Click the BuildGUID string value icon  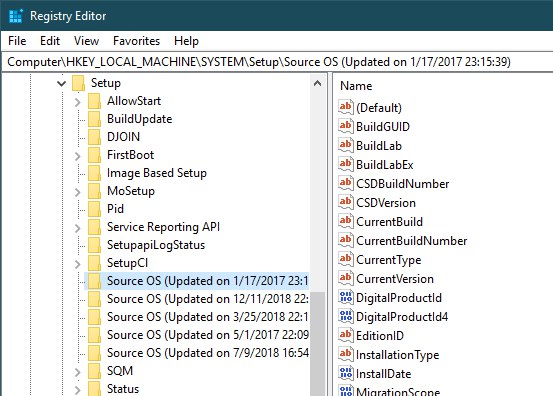[x=346, y=126]
